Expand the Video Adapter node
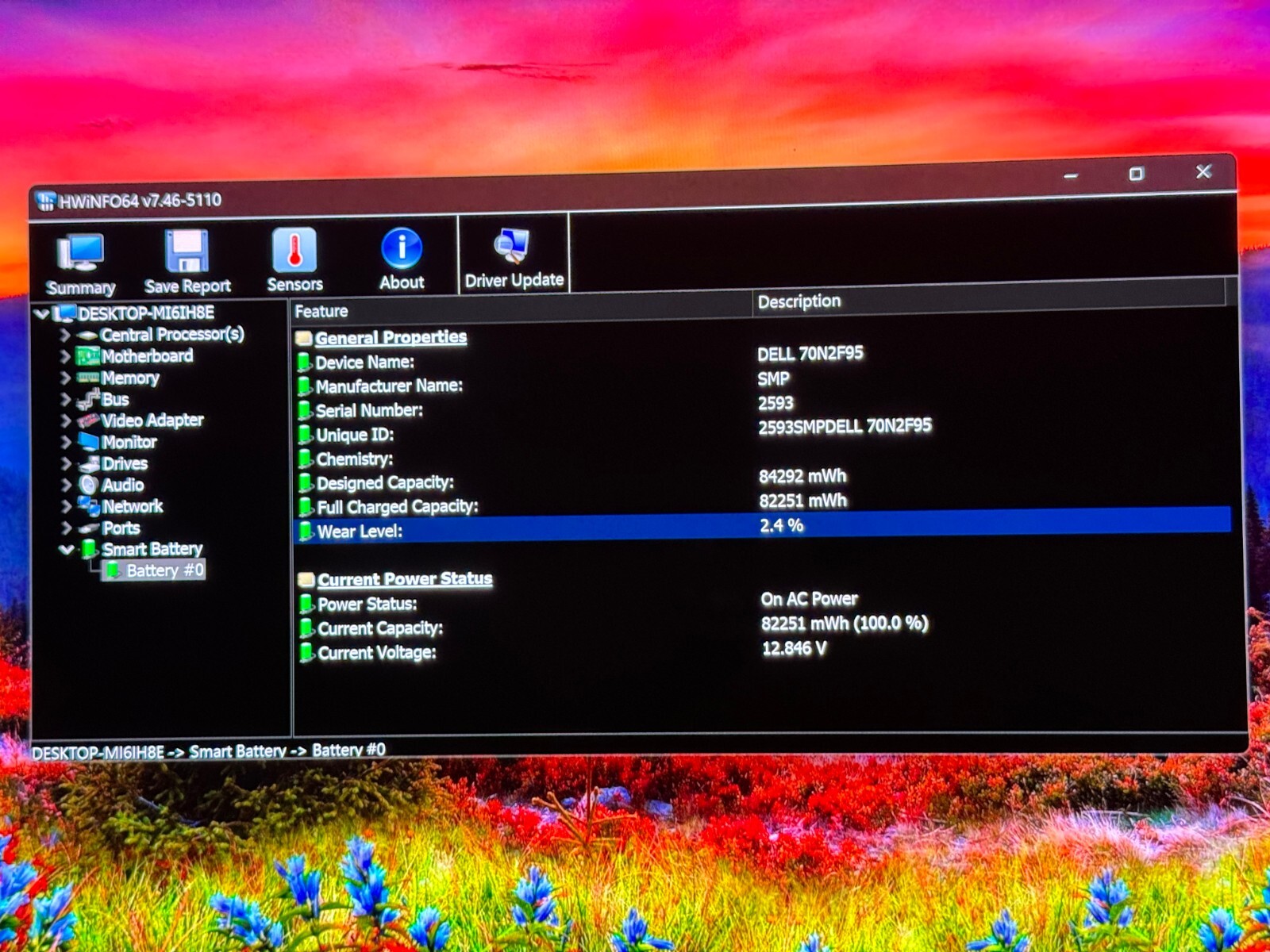Image resolution: width=1270 pixels, height=952 pixels. [66, 421]
